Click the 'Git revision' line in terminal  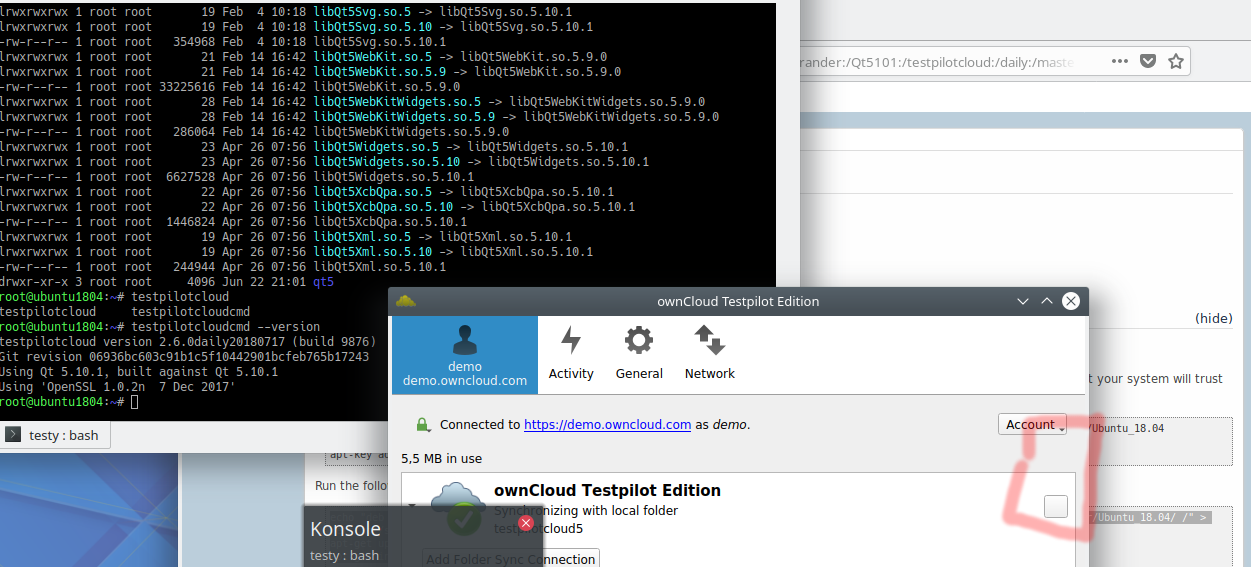click(185, 357)
